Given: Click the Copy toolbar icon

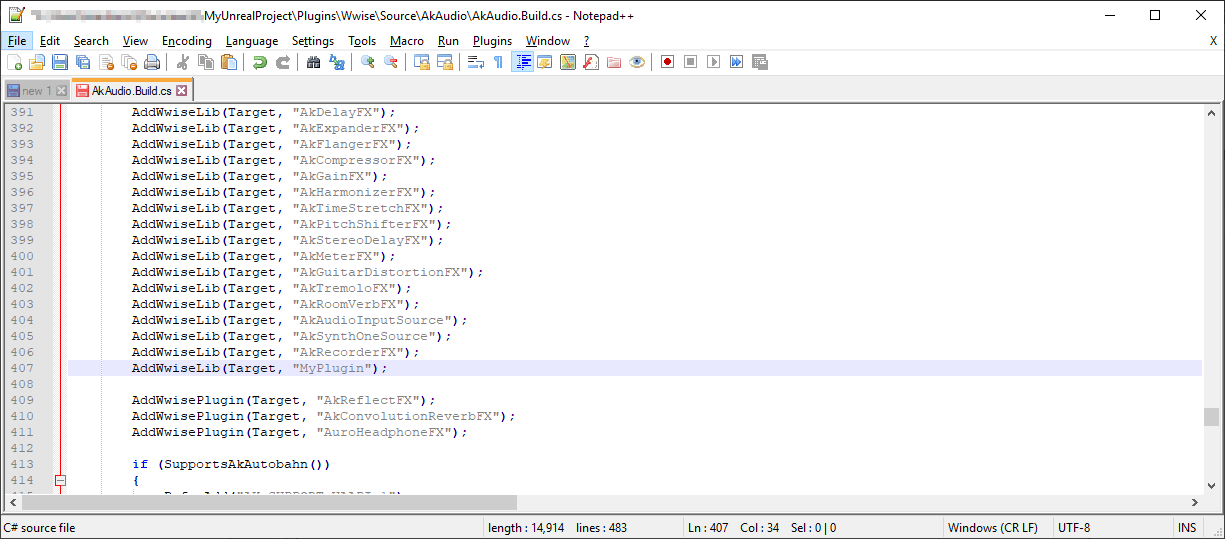Looking at the screenshot, I should tap(206, 62).
